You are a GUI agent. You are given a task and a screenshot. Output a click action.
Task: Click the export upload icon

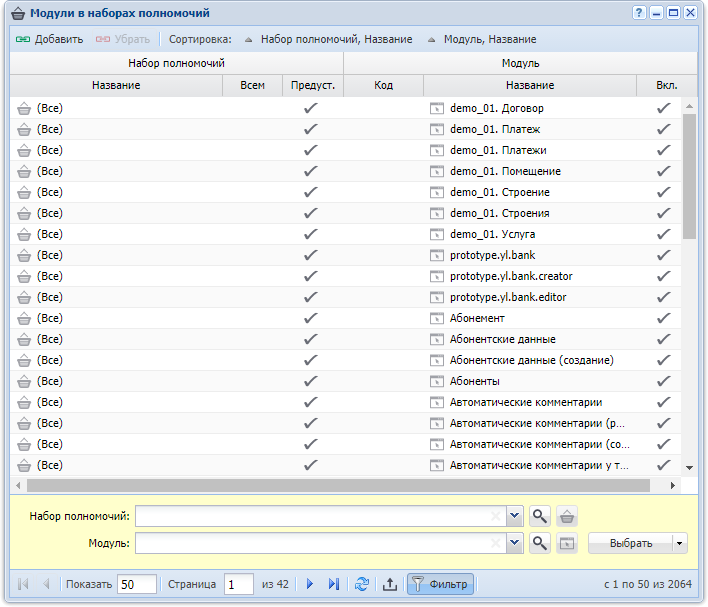click(x=390, y=584)
